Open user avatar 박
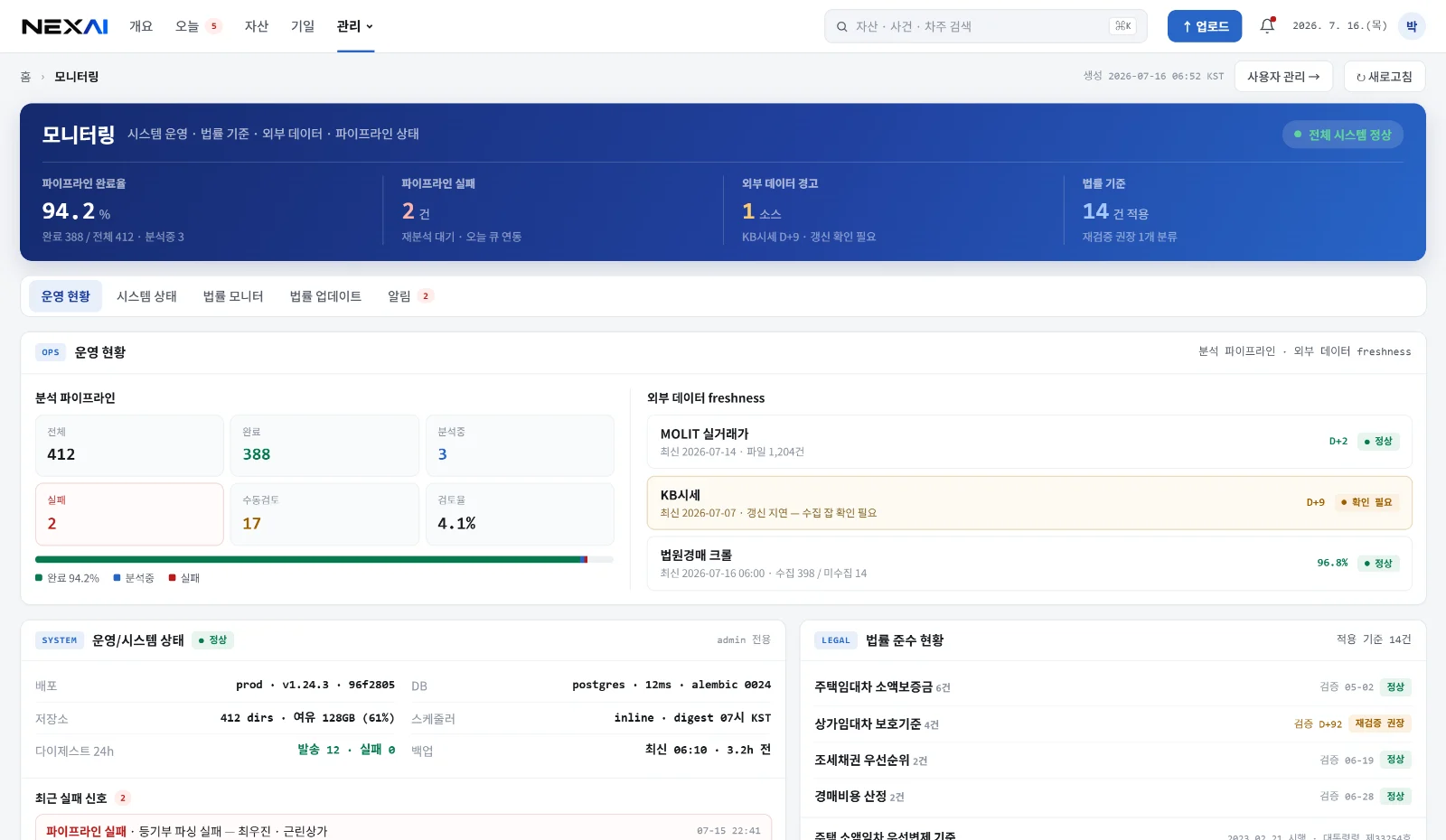 1411,26
